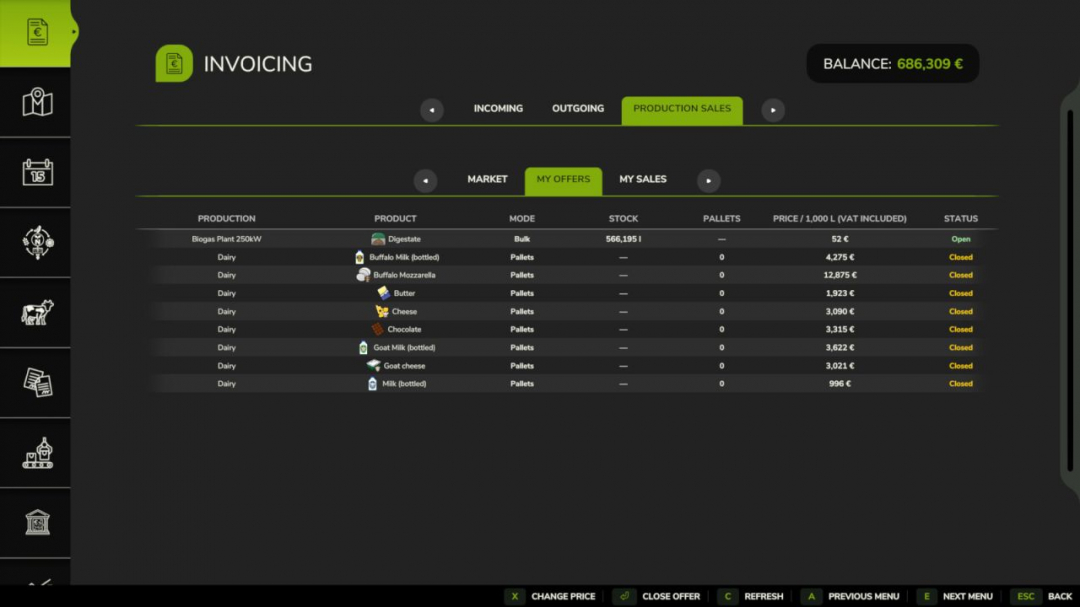The width and height of the screenshot is (1080, 607).
Task: Open the invoicing sidebar icon
Action: click(37, 32)
